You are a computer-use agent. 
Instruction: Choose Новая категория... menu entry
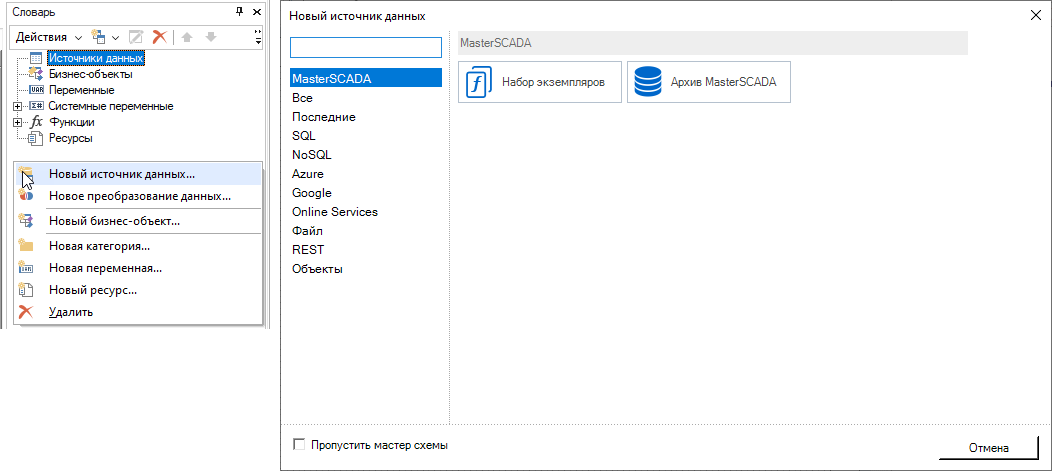click(138, 246)
